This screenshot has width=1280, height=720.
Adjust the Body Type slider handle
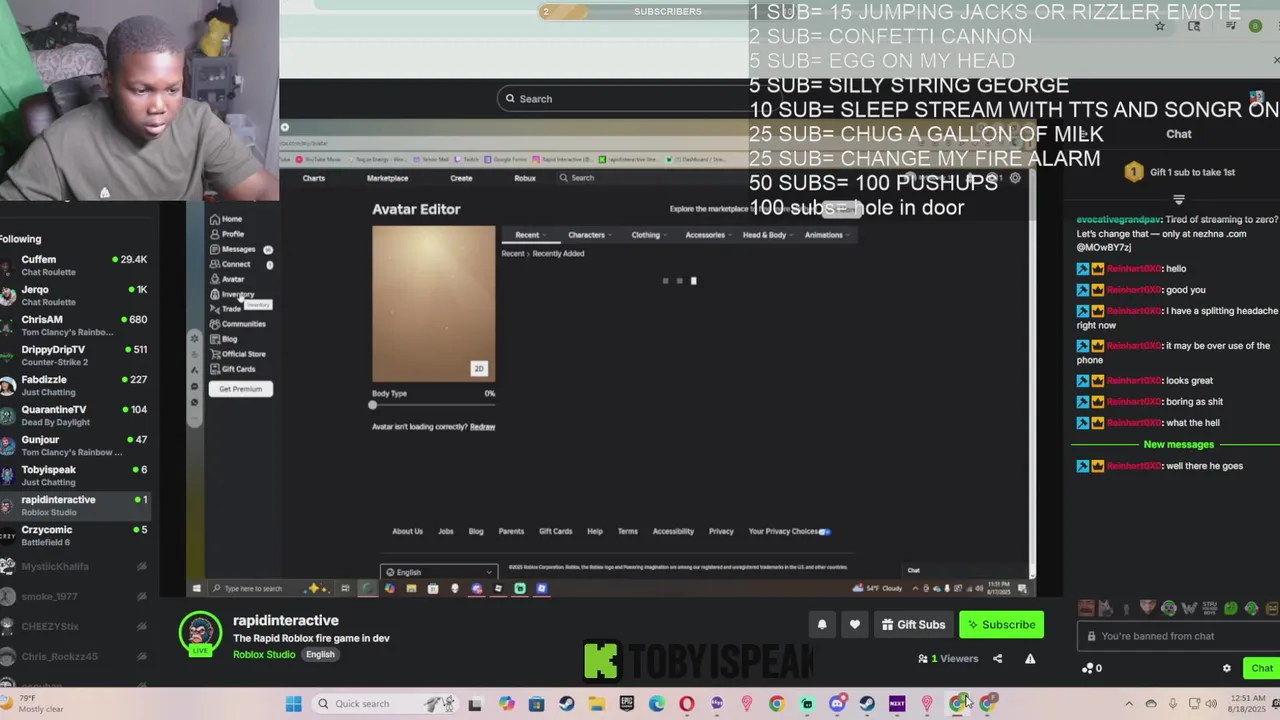[373, 405]
